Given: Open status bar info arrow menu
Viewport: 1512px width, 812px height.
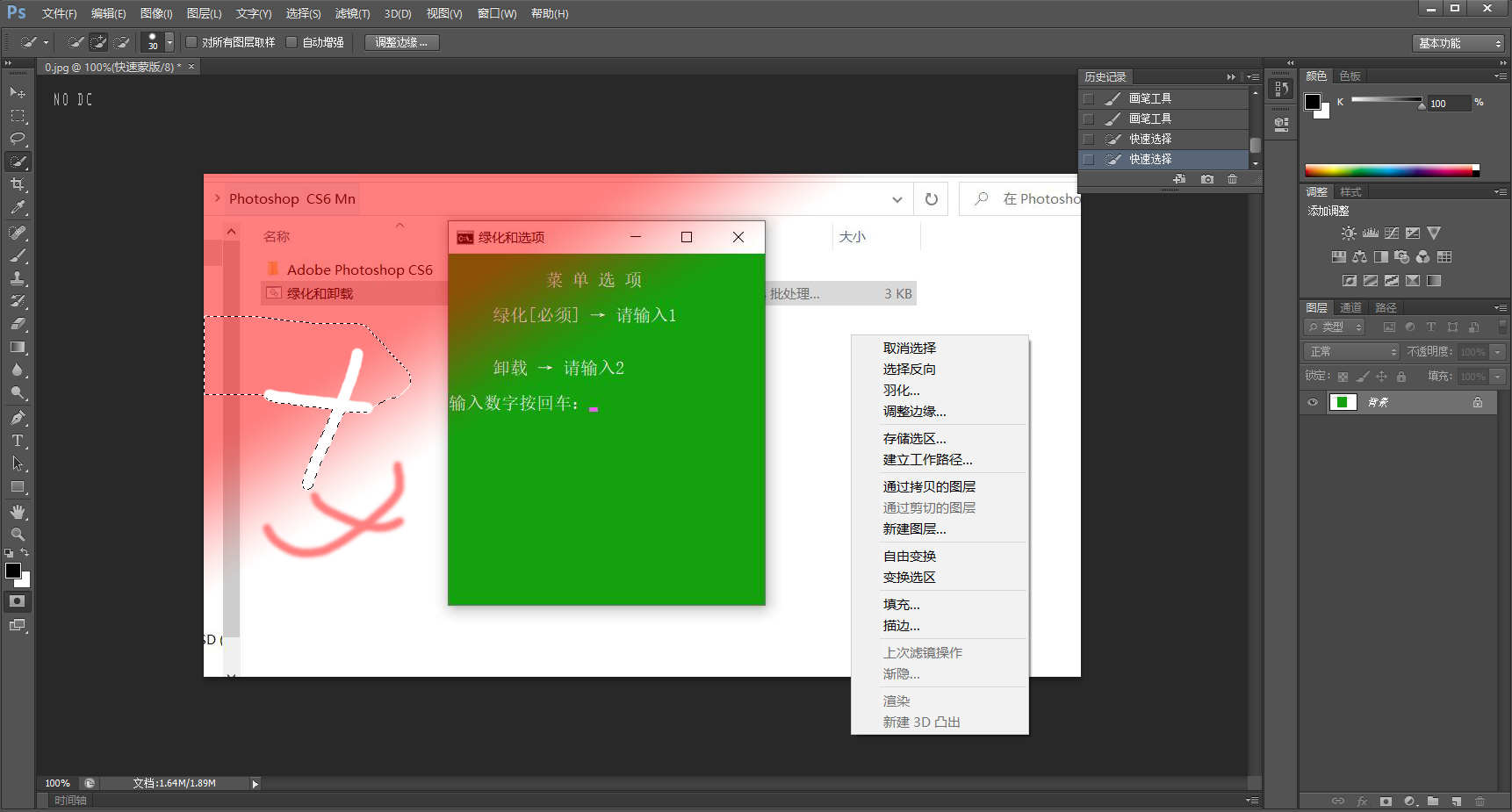Looking at the screenshot, I should point(256,784).
